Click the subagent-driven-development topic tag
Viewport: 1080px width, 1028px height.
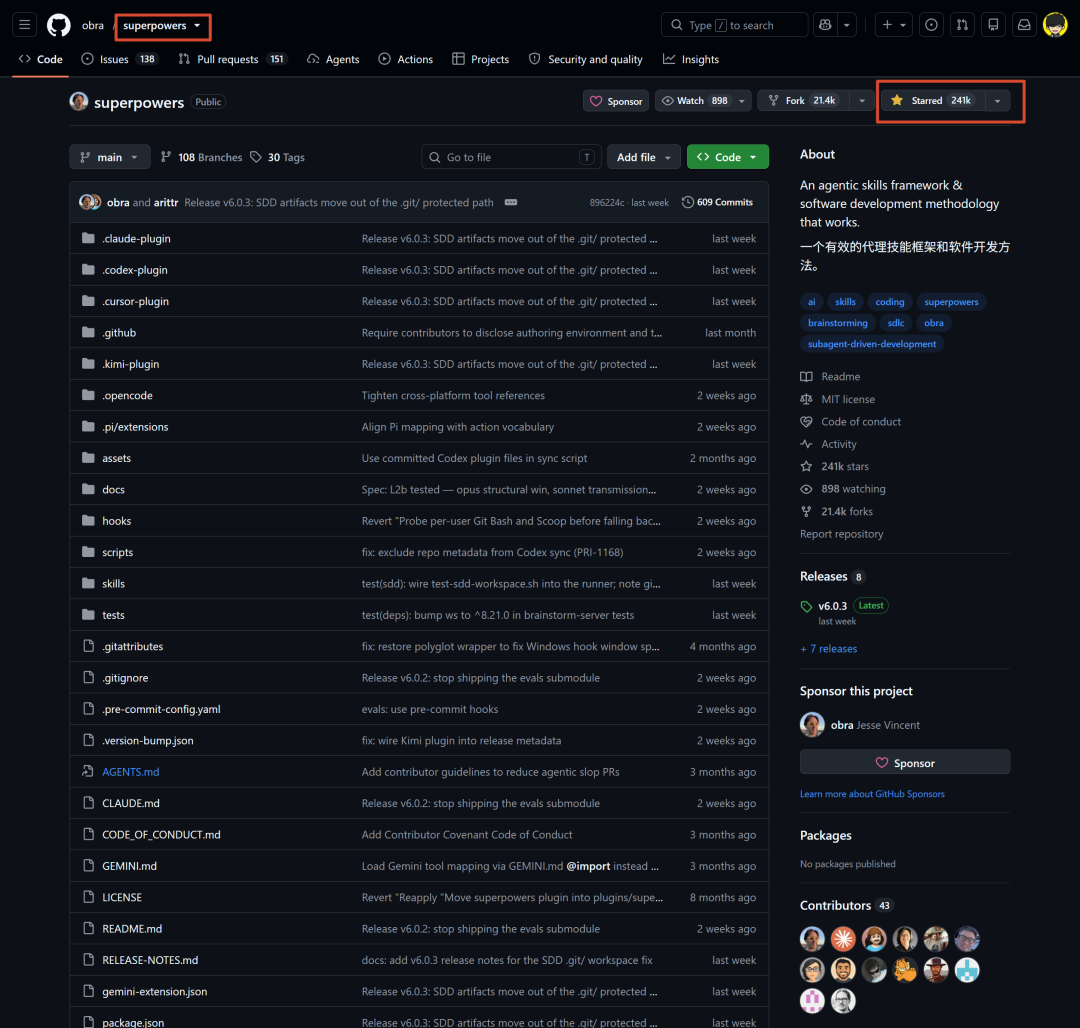click(x=871, y=344)
